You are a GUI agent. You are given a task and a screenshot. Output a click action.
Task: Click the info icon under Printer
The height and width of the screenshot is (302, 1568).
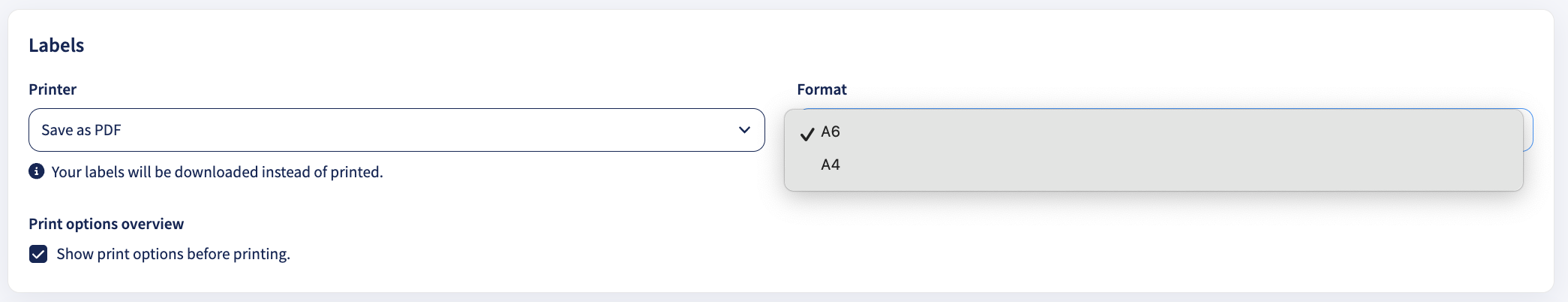point(36,171)
